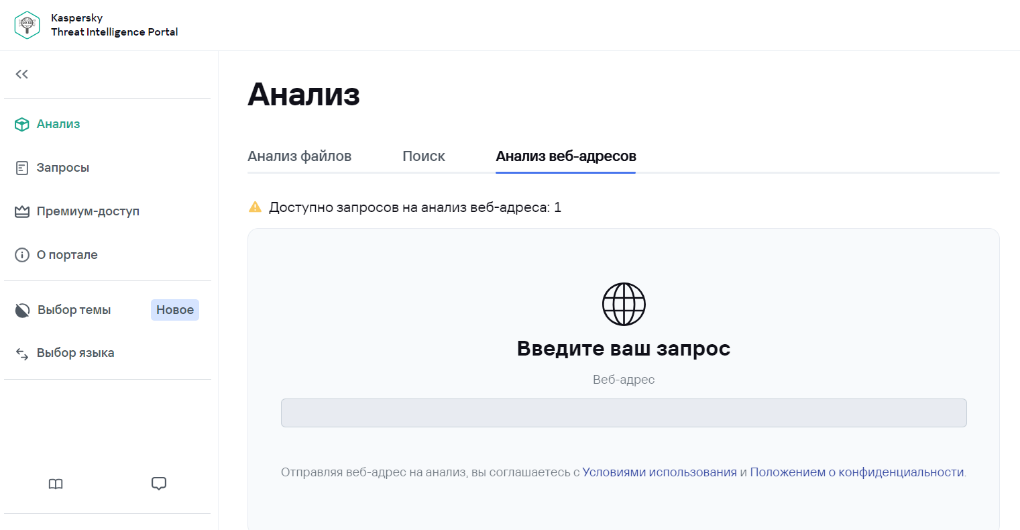Switch to Анализ файлов tab
The height and width of the screenshot is (530, 1020).
(299, 156)
